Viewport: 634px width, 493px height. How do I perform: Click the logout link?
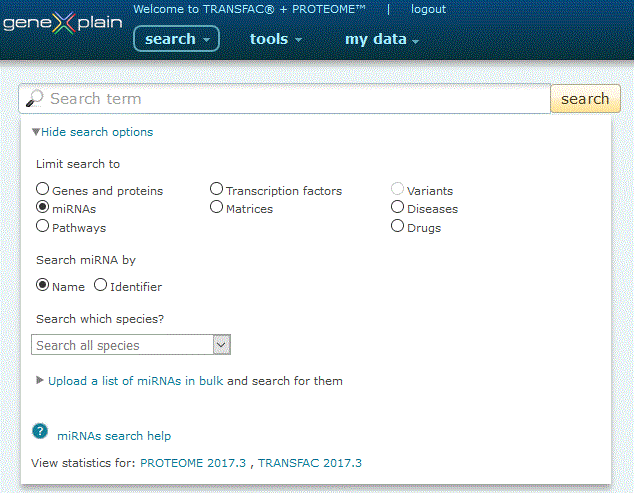pyautogui.click(x=428, y=9)
